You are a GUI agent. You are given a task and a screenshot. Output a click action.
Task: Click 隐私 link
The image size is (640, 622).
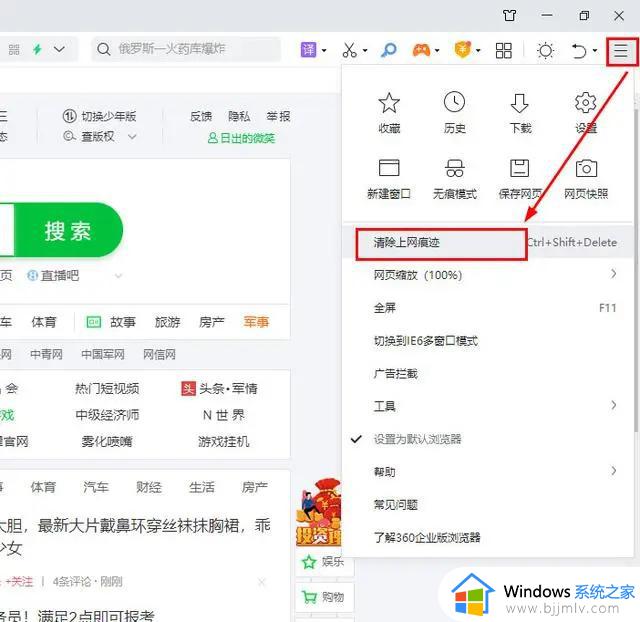click(x=239, y=117)
